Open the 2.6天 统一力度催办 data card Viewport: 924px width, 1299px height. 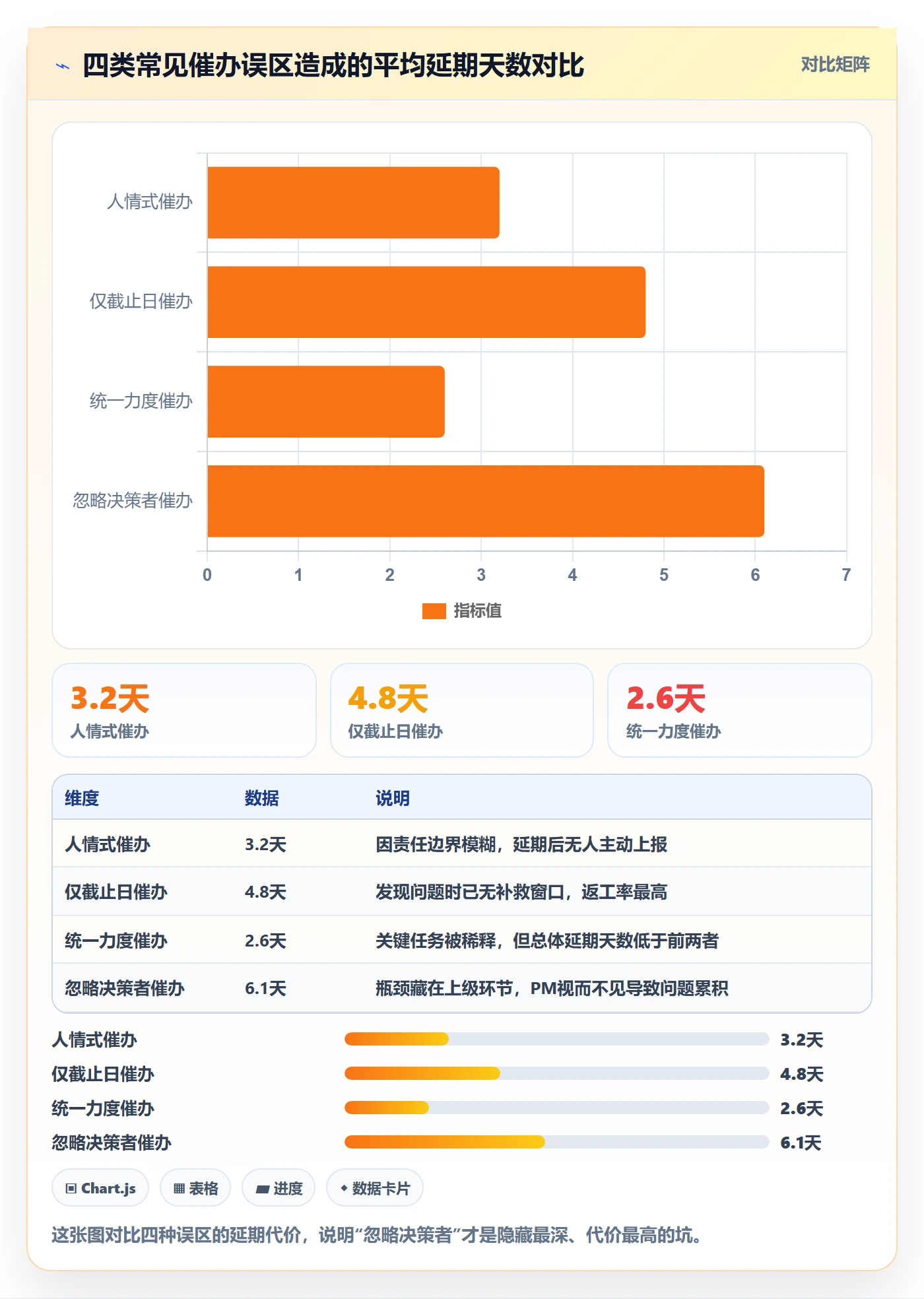pyautogui.click(x=740, y=710)
